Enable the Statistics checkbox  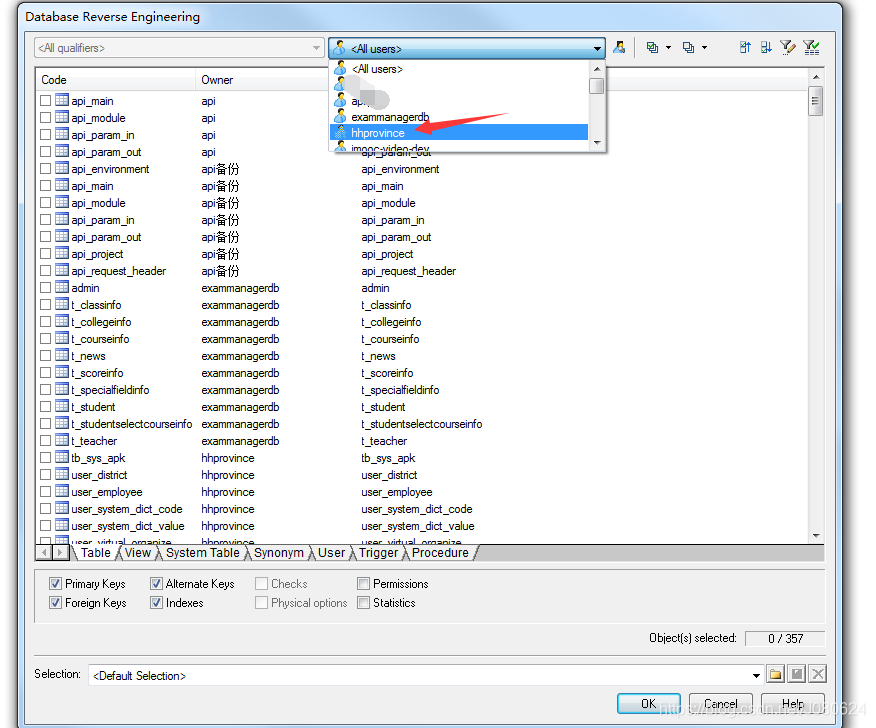(364, 603)
